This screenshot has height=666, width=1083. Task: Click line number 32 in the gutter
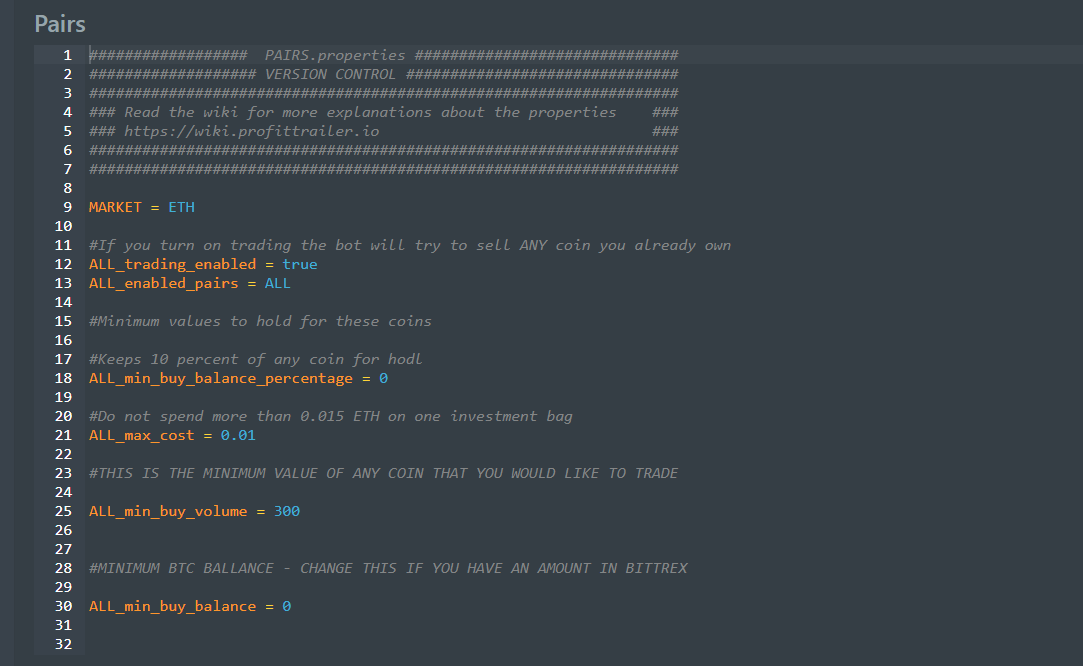(63, 644)
